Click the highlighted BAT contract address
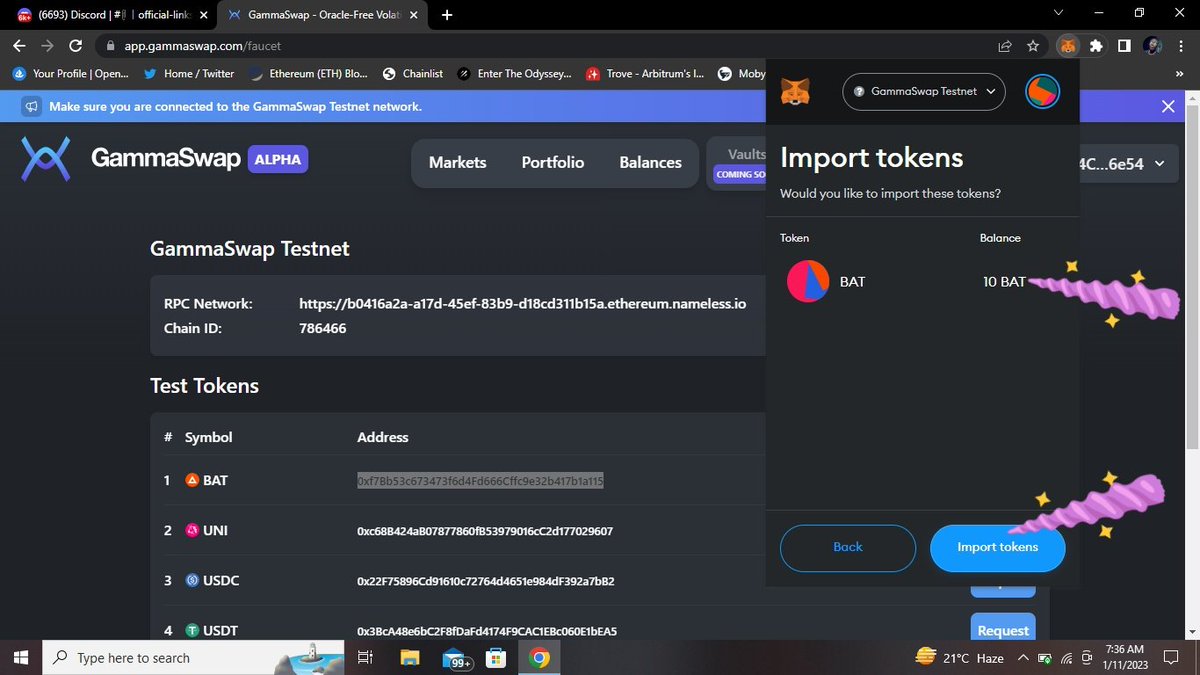Image resolution: width=1200 pixels, height=675 pixels. pos(480,481)
